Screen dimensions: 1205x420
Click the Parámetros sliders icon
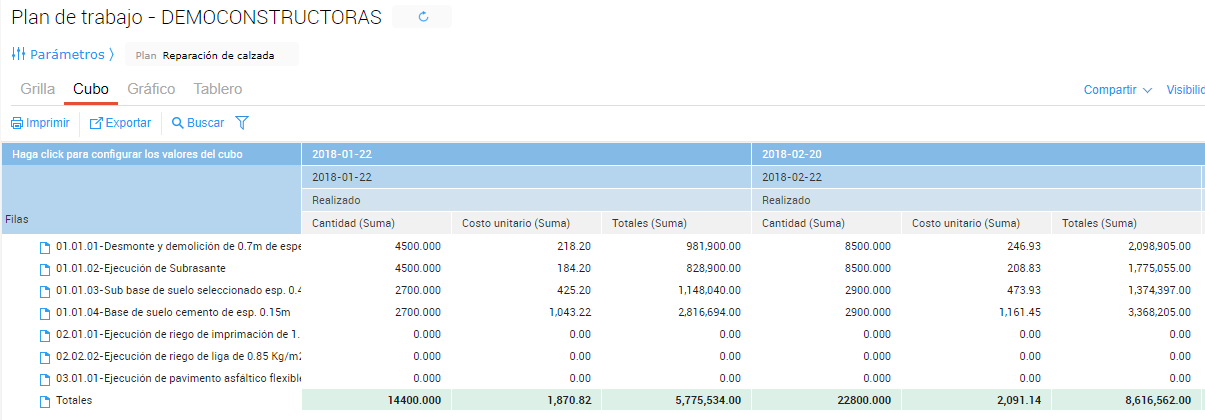[x=18, y=54]
